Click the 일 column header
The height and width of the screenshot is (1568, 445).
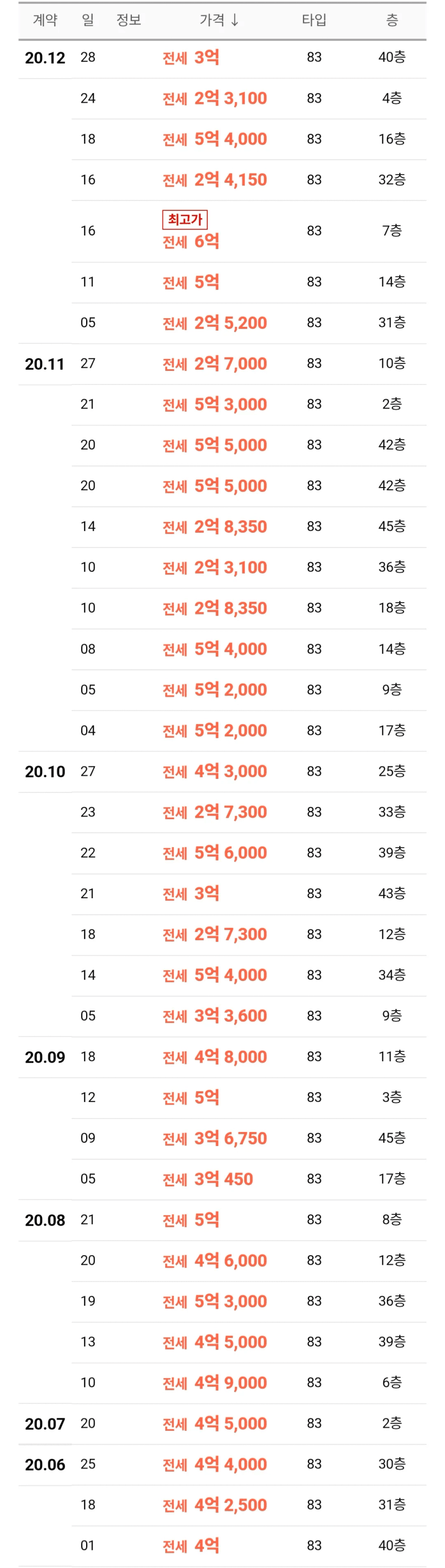coord(88,21)
